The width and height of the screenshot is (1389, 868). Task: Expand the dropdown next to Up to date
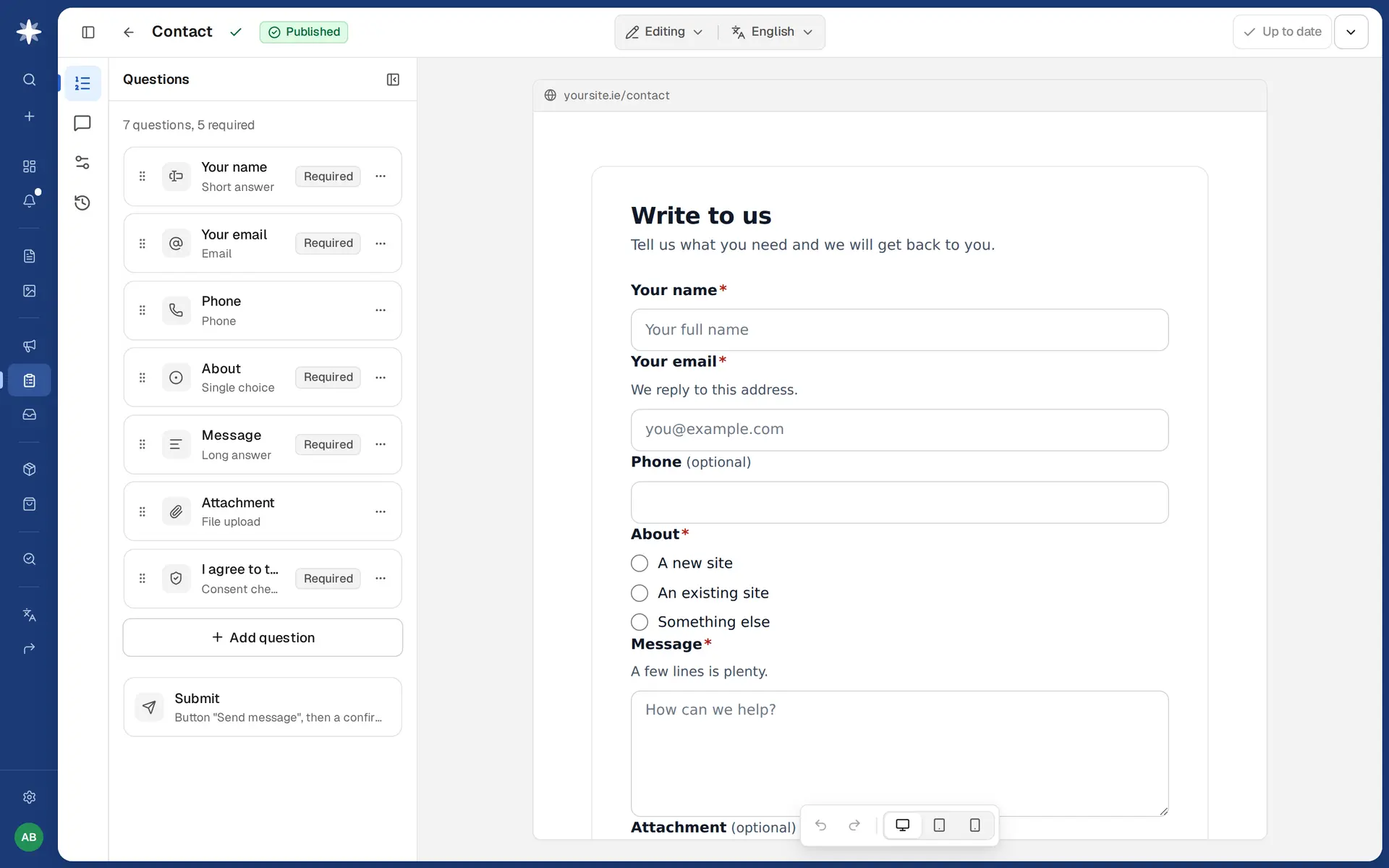coord(1351,32)
